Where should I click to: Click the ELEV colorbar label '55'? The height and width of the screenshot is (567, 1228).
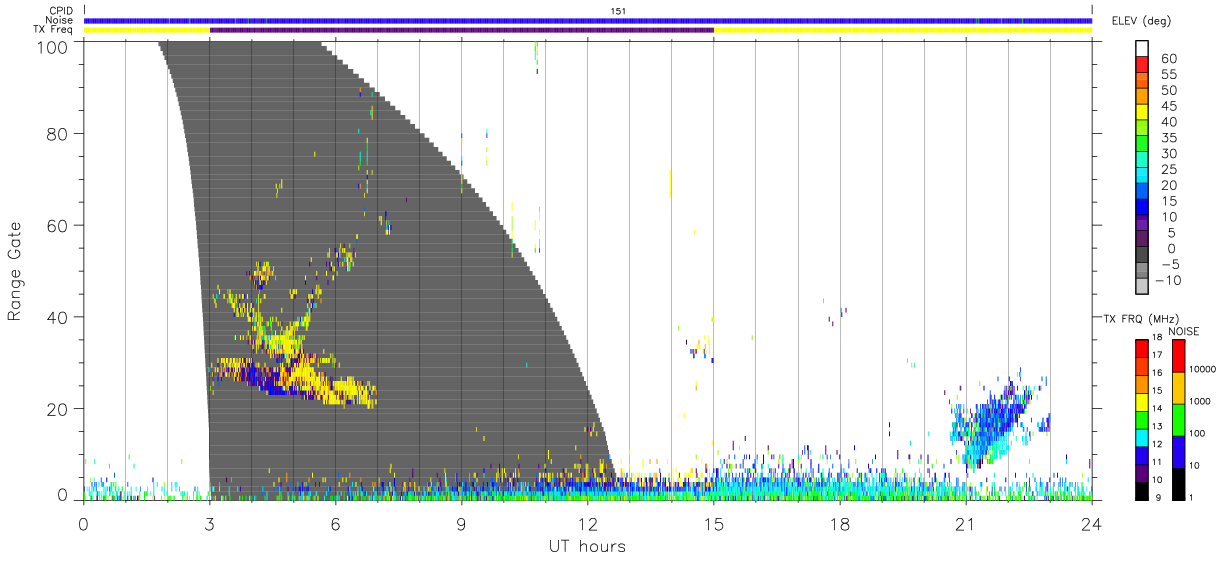pos(1169,75)
